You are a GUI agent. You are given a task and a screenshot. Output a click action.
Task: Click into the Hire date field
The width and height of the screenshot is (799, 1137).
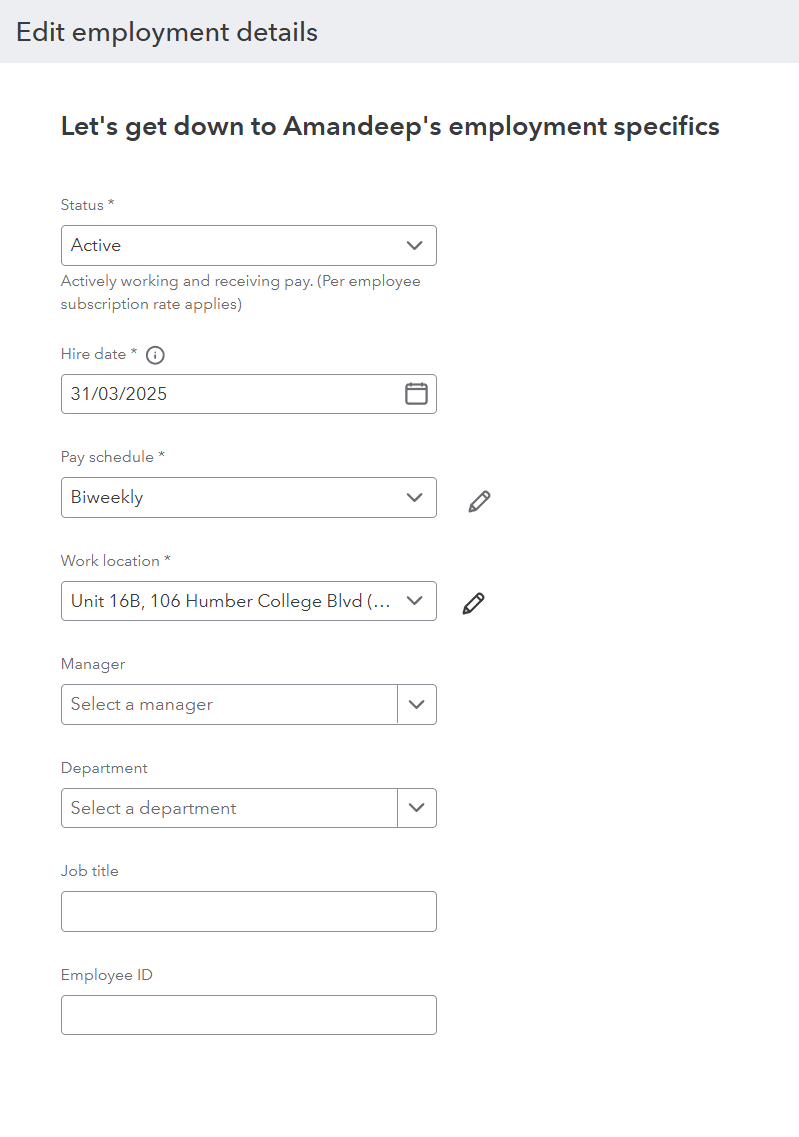[x=230, y=394]
